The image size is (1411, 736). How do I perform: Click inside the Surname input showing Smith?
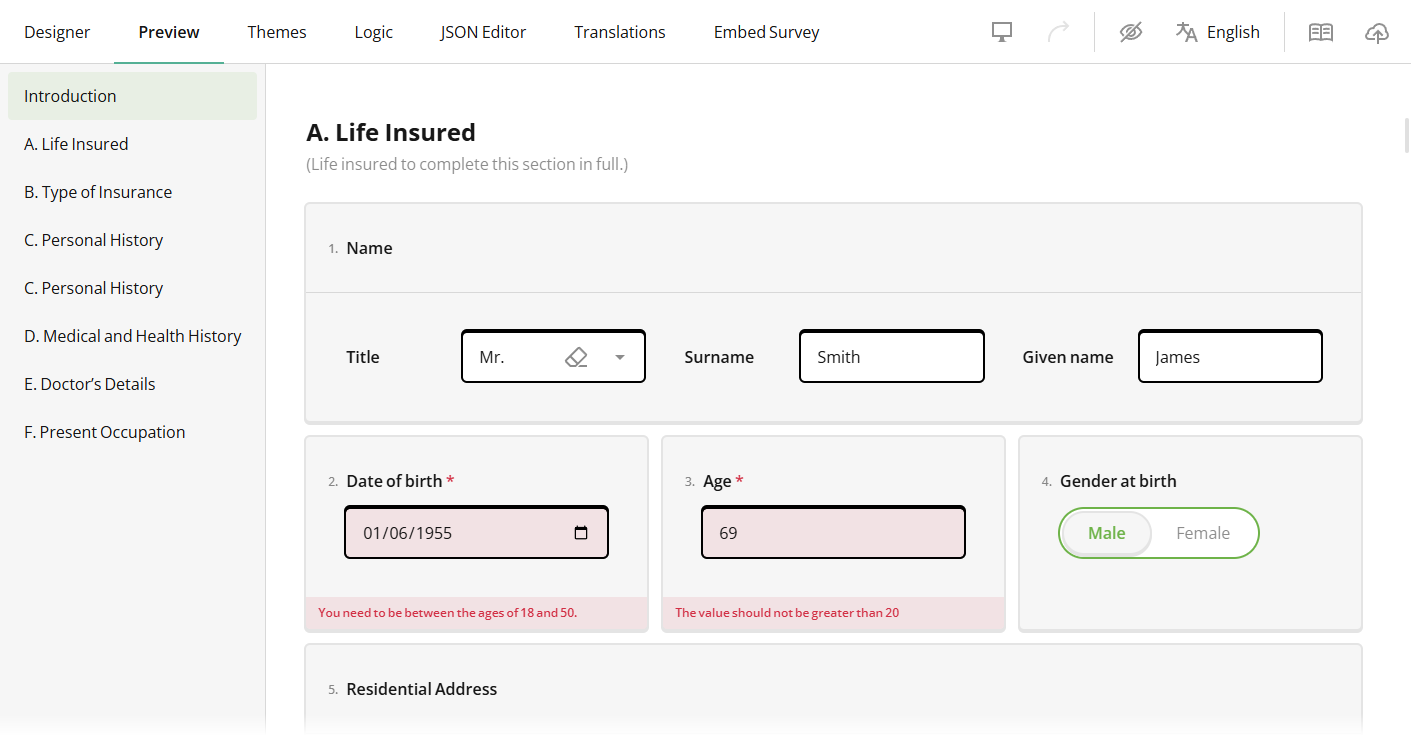891,356
